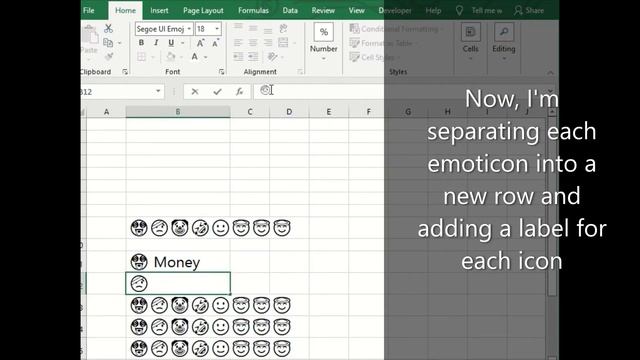Click the Middle Align icon
The height and width of the screenshot is (360, 640).
[x=253, y=28]
